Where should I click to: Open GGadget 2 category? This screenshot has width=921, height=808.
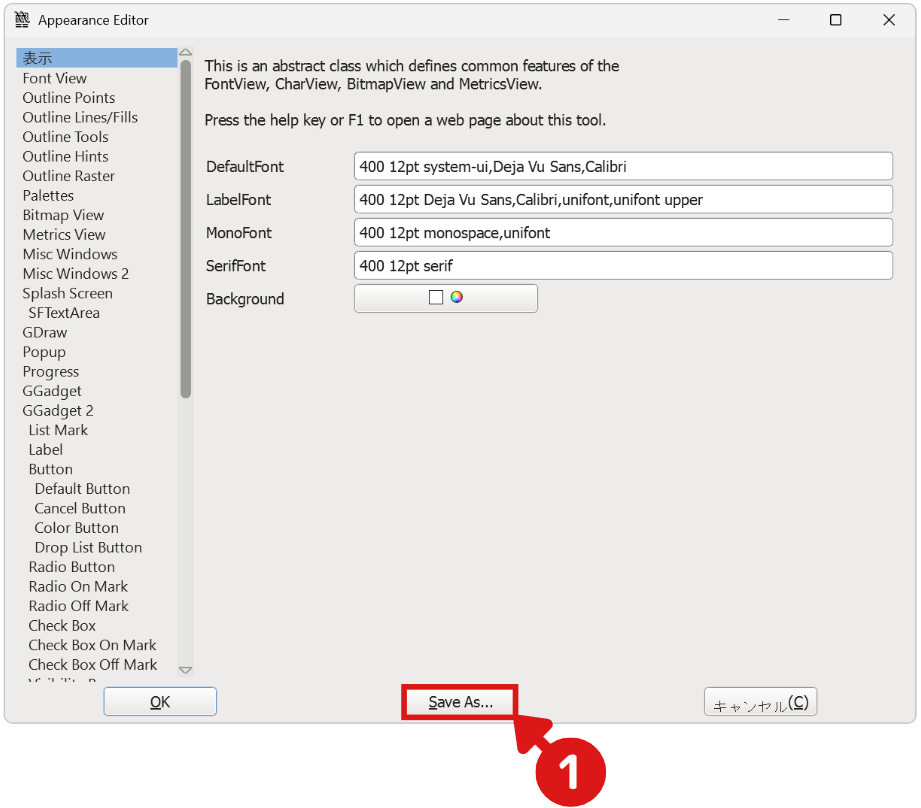(x=58, y=411)
